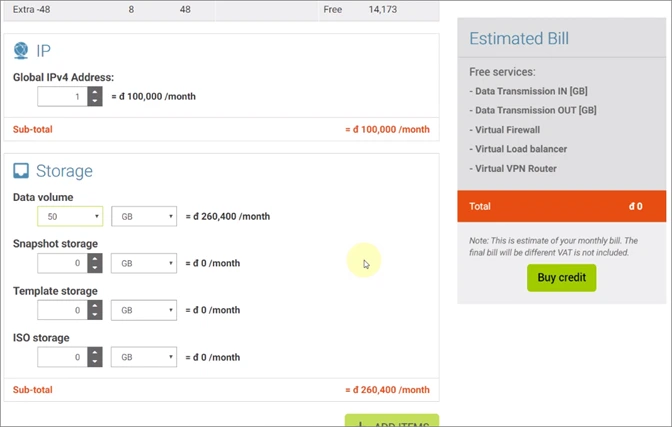The height and width of the screenshot is (427, 672).
Task: Click the 14,173 price cell
Action: [x=383, y=9]
